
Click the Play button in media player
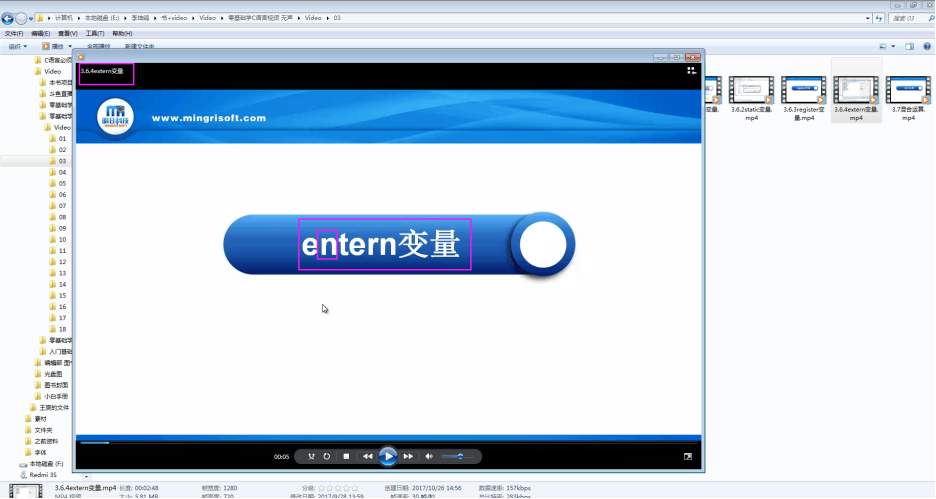click(388, 457)
